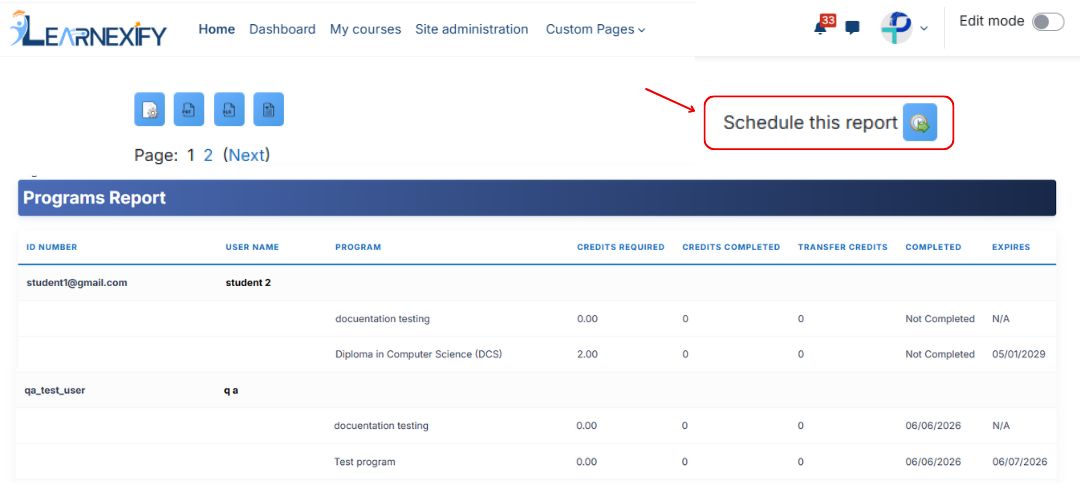Click 06/06/2026 in the Test program row

933,462
